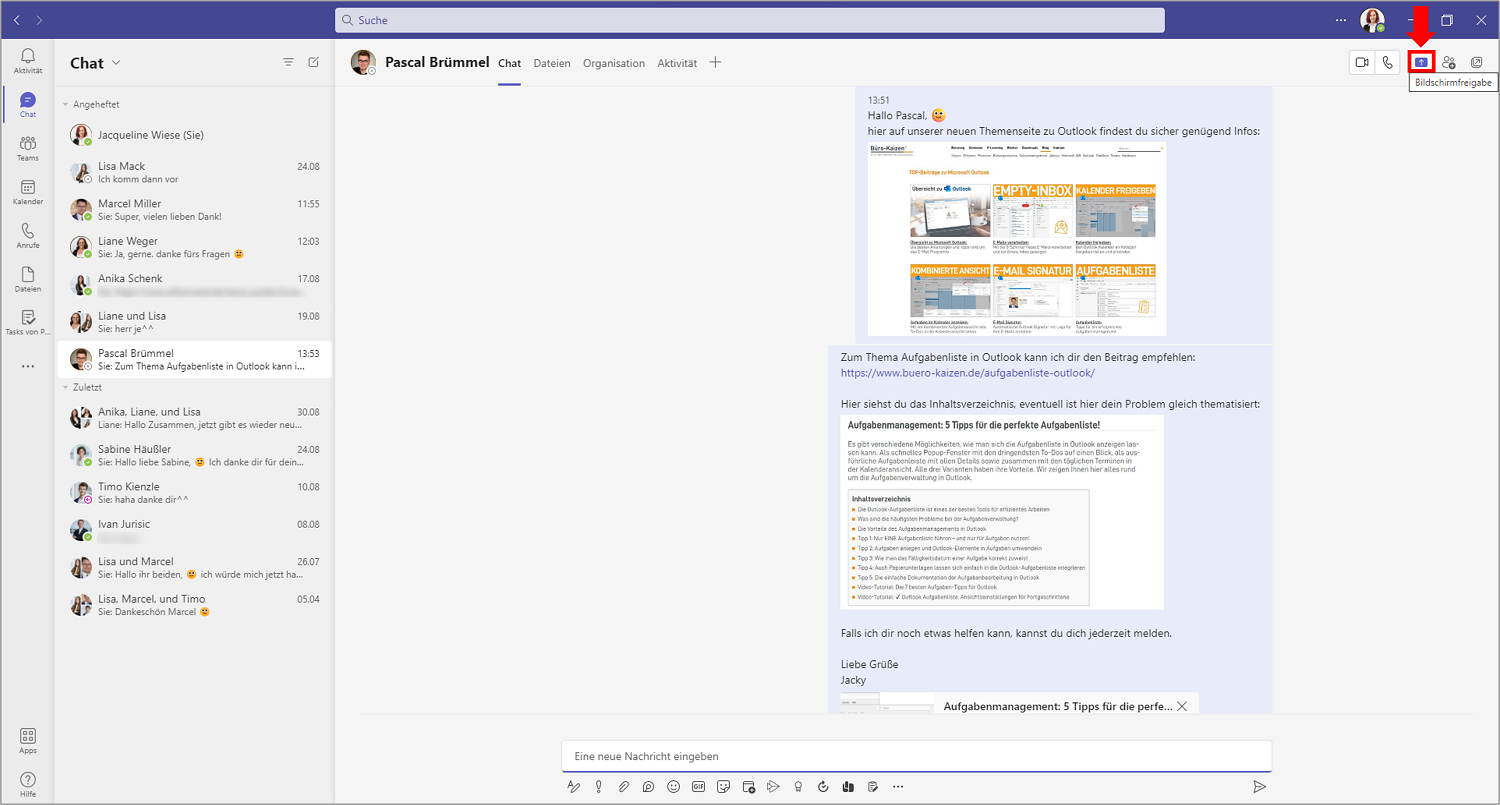Open the buero-kaizen.de aufgabenliste-outlook link
1500x805 pixels.
coord(968,373)
